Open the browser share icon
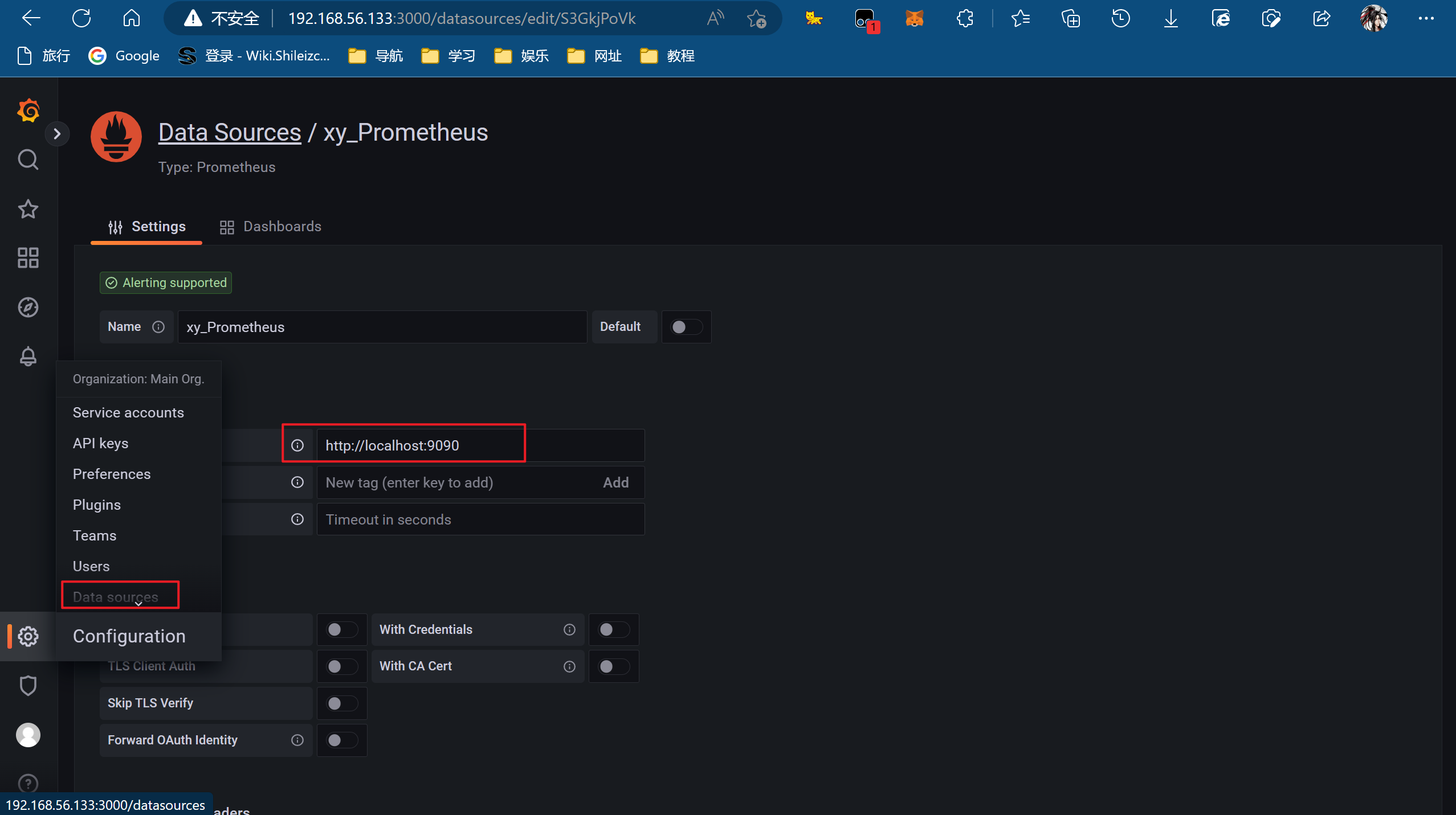The width and height of the screenshot is (1456, 815). (1321, 19)
